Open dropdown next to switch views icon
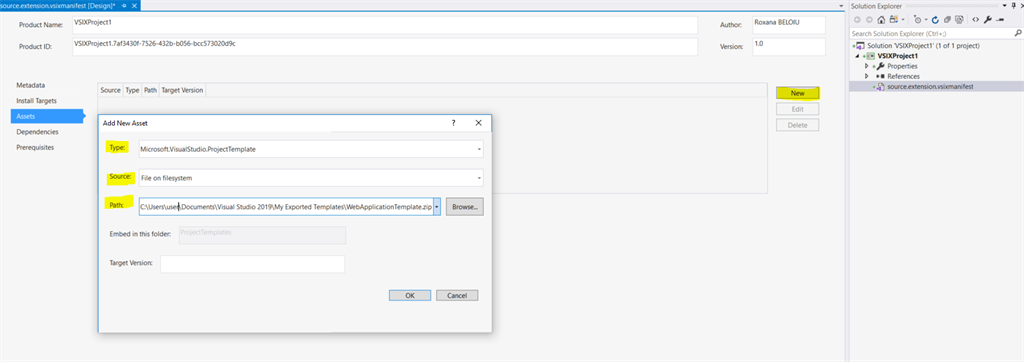Screen dimensions: 1024x362 tap(903, 20)
